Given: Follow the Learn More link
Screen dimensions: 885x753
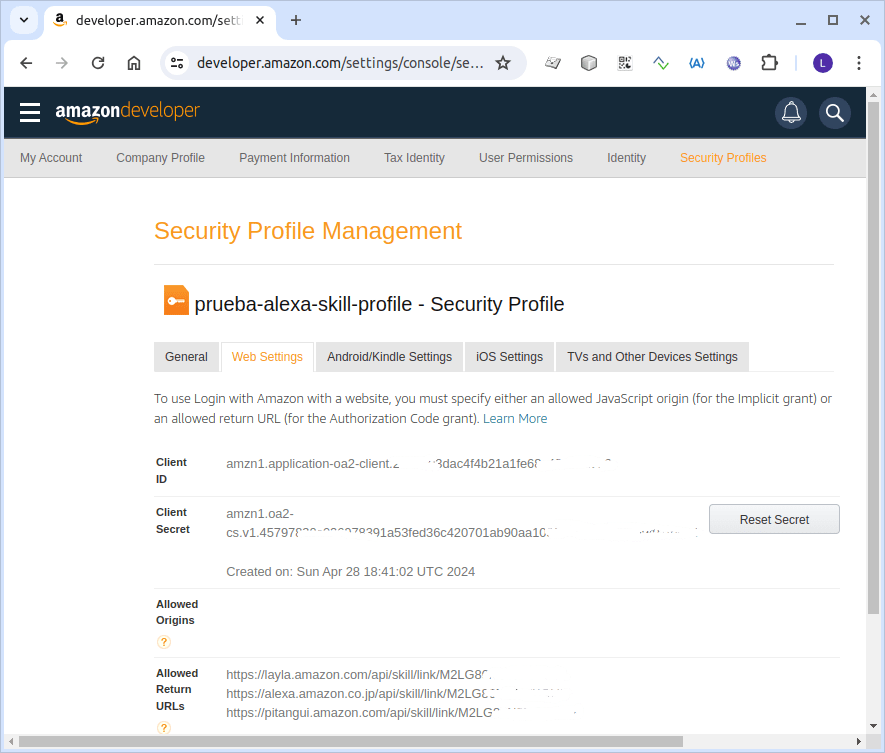Looking at the screenshot, I should coord(515,419).
